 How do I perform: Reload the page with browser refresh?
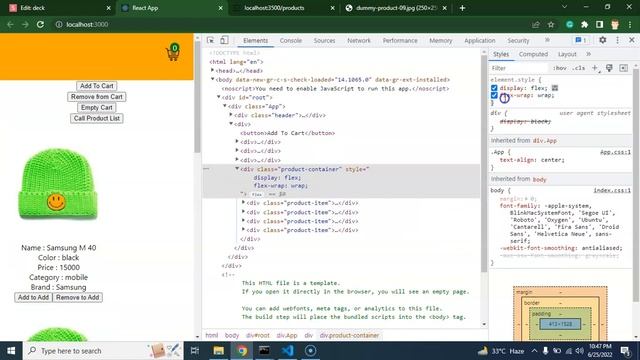pyautogui.click(x=40, y=24)
